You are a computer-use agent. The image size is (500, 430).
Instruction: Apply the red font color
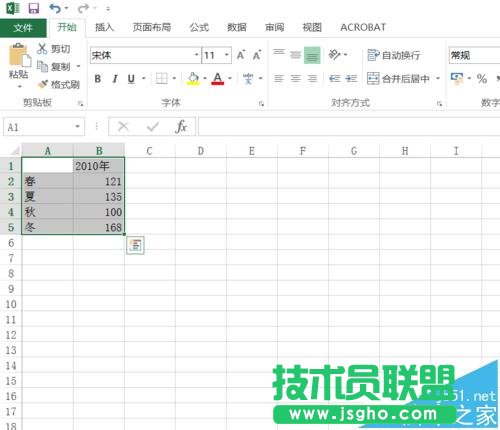218,79
